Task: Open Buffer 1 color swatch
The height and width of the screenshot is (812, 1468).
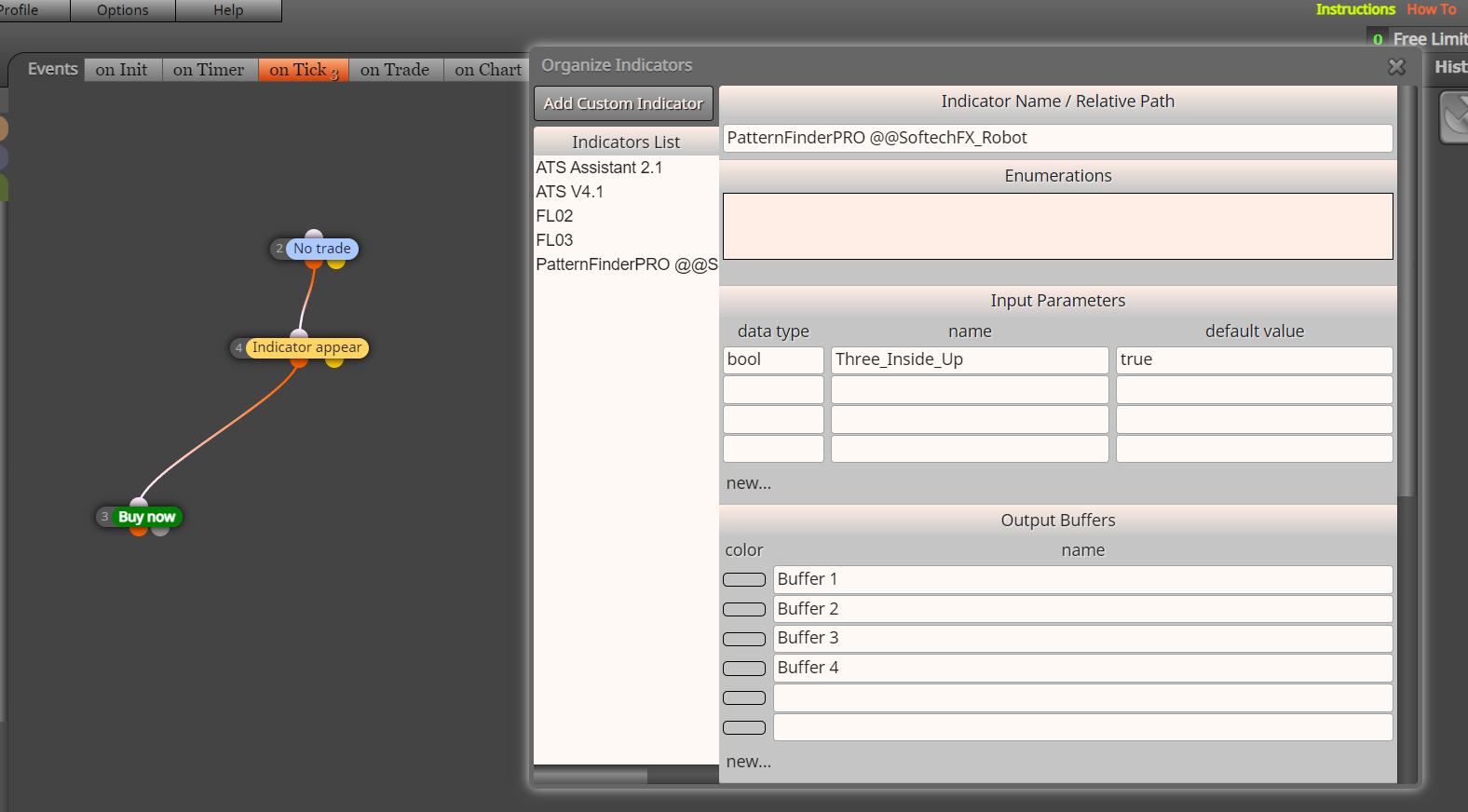Action: click(x=744, y=579)
